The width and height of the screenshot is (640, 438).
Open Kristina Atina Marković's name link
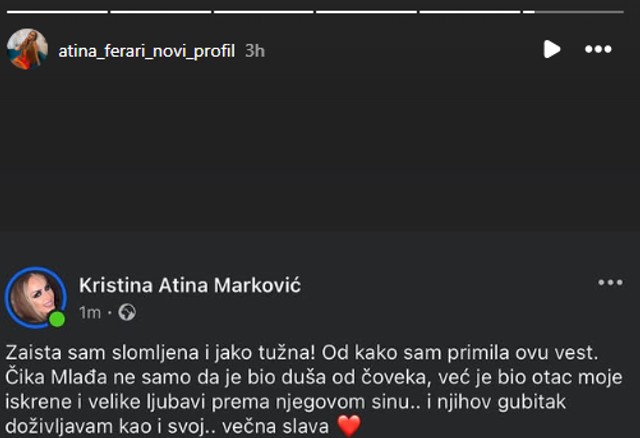189,285
